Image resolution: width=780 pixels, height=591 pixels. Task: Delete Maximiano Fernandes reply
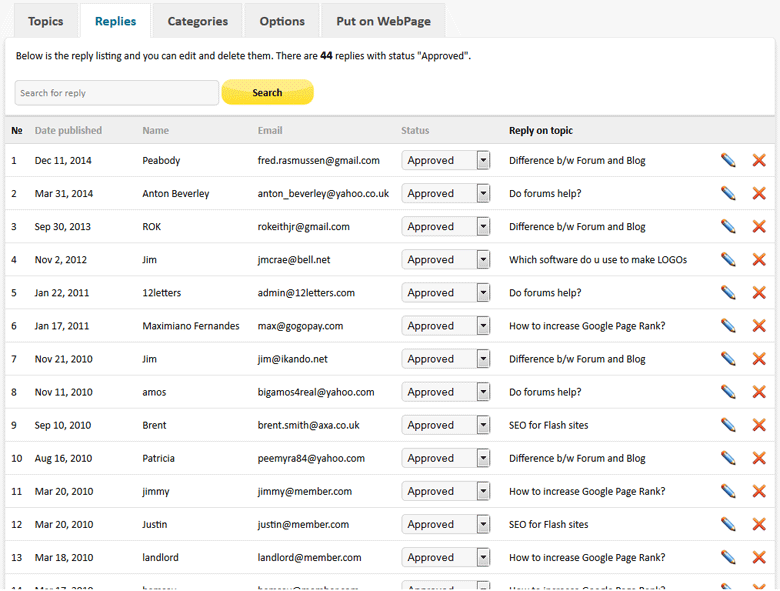[x=759, y=325]
